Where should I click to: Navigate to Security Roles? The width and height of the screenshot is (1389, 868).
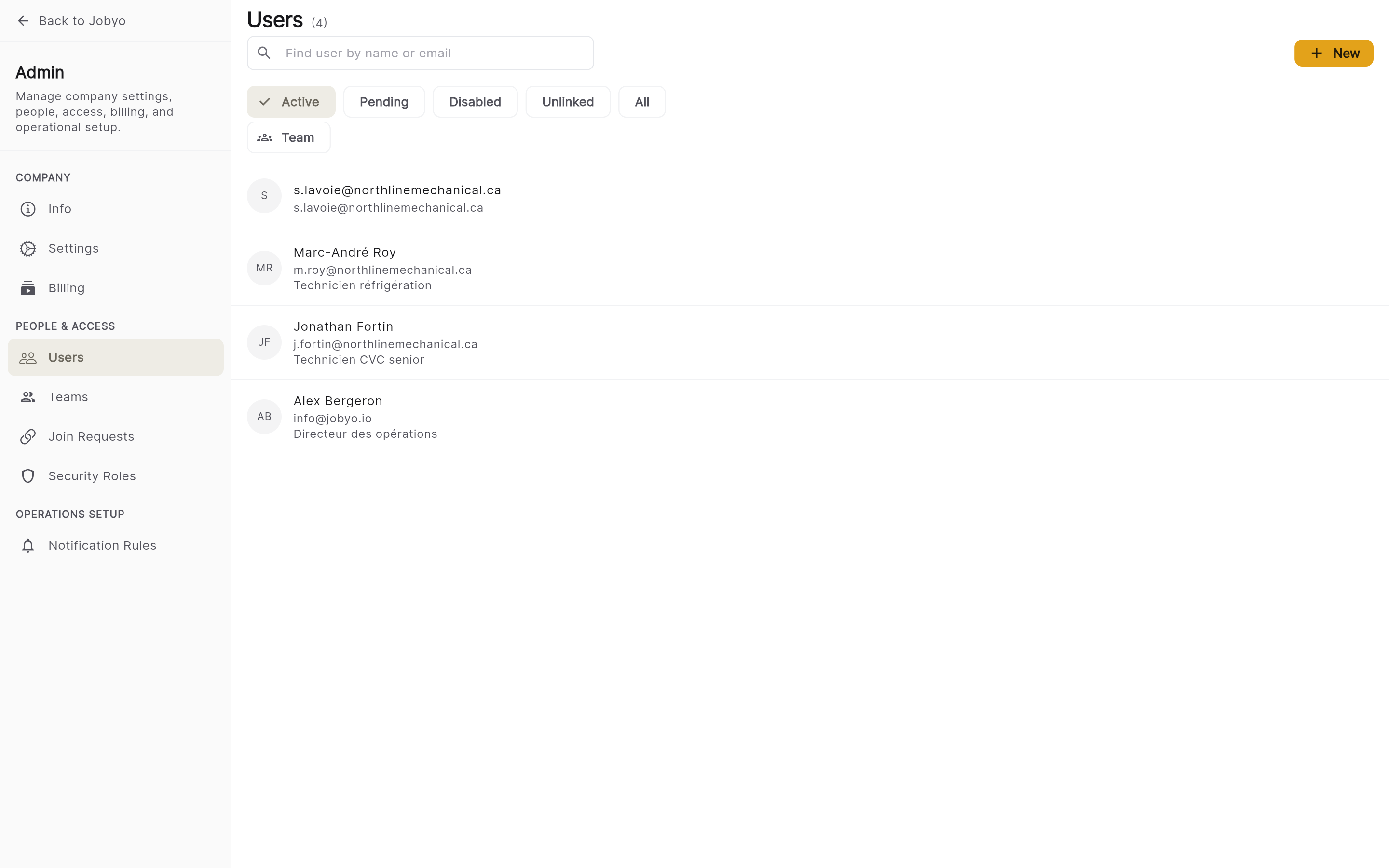tap(115, 476)
